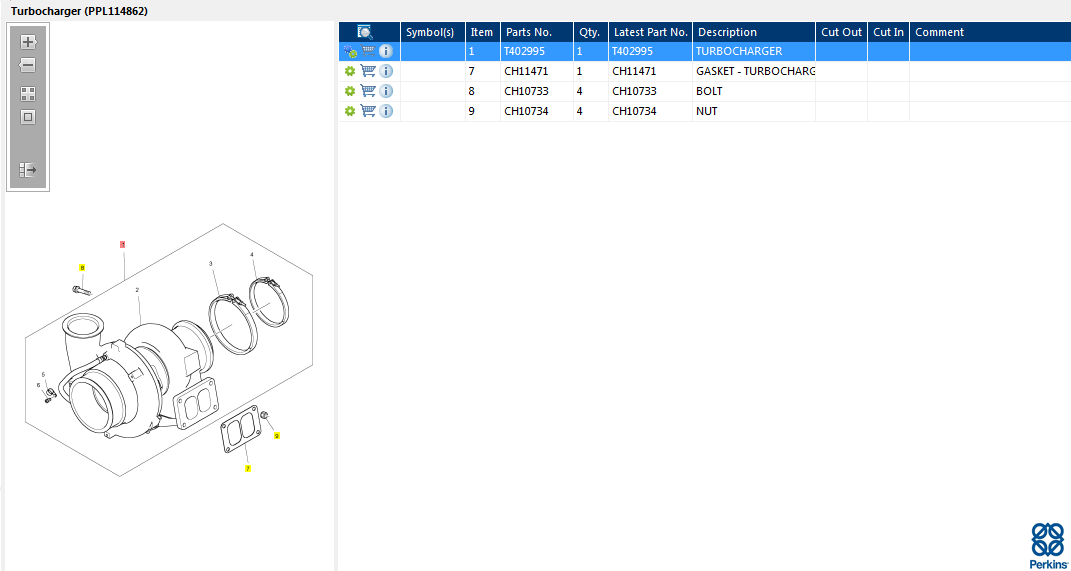Open gear icon for CH10734 NUT row
This screenshot has height=571, width=1071.
coord(350,111)
